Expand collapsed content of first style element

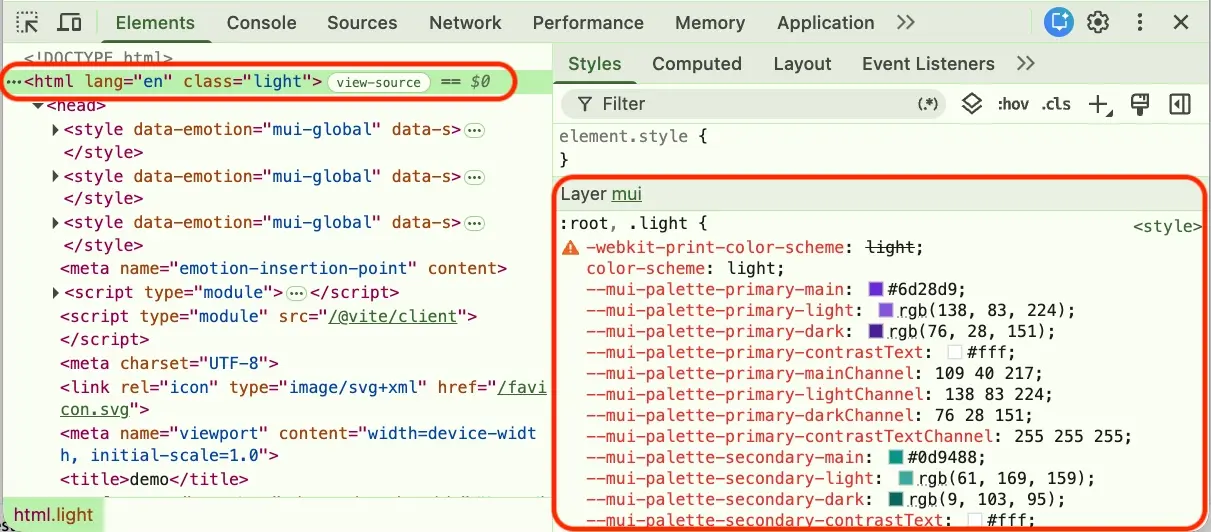(x=474, y=130)
